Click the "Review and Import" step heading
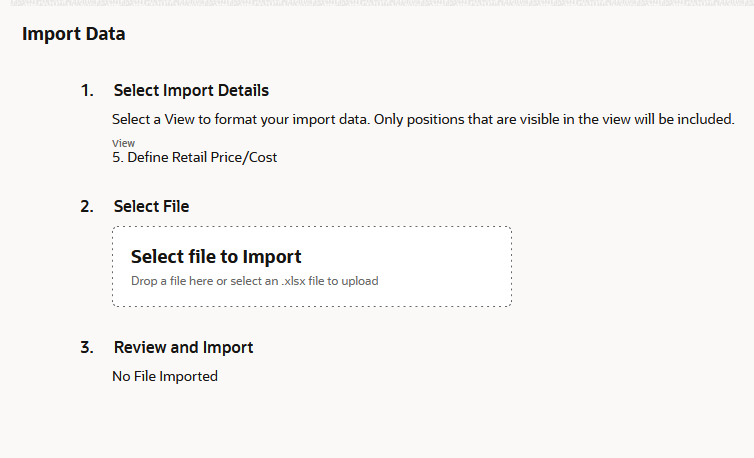 point(183,347)
